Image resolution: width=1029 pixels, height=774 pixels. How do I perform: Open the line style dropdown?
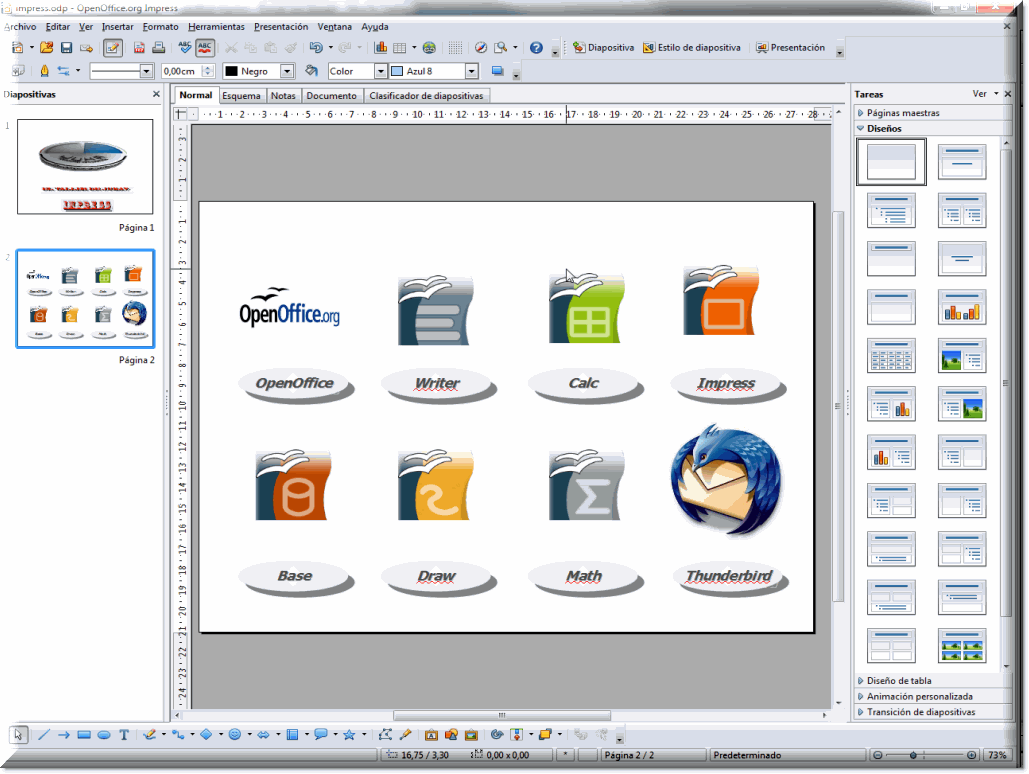[x=146, y=71]
